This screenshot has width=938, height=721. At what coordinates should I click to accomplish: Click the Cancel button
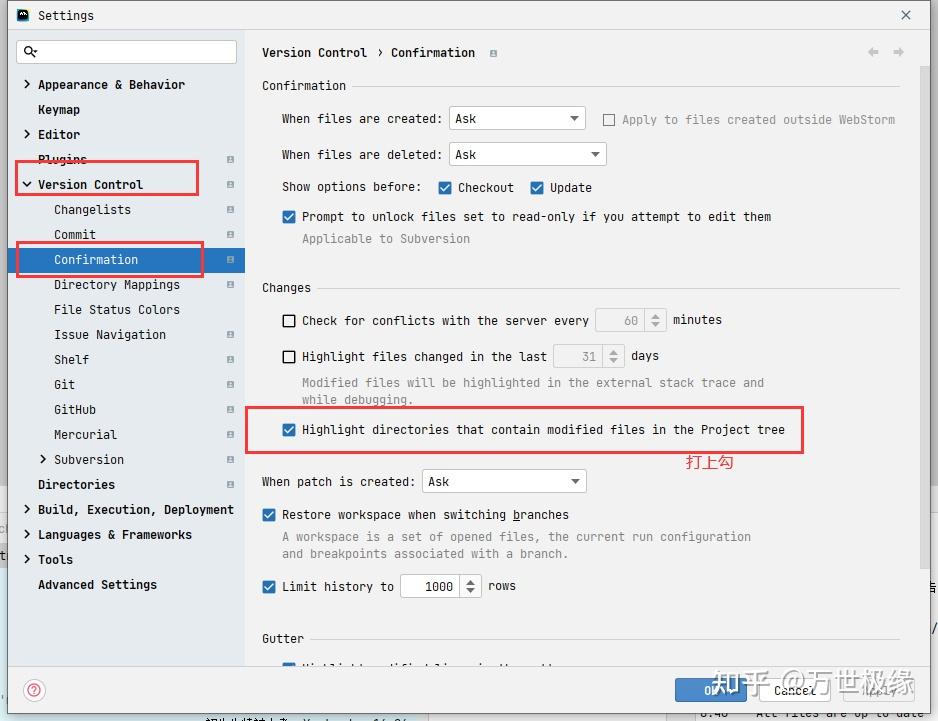click(x=795, y=690)
